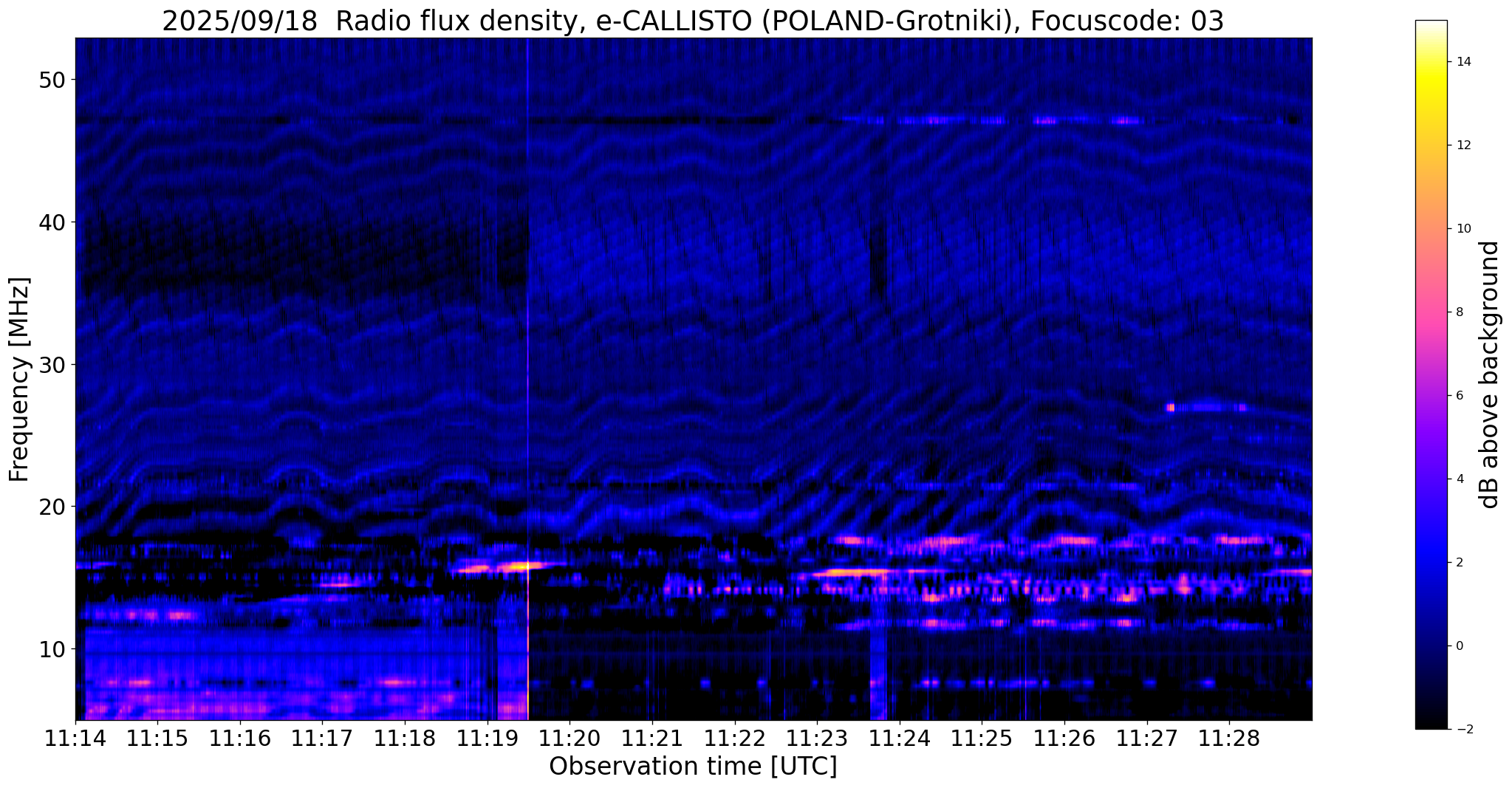Image resolution: width=1512 pixels, height=788 pixels.
Task: Click the 11:26 time tick label
Action: tap(1064, 739)
